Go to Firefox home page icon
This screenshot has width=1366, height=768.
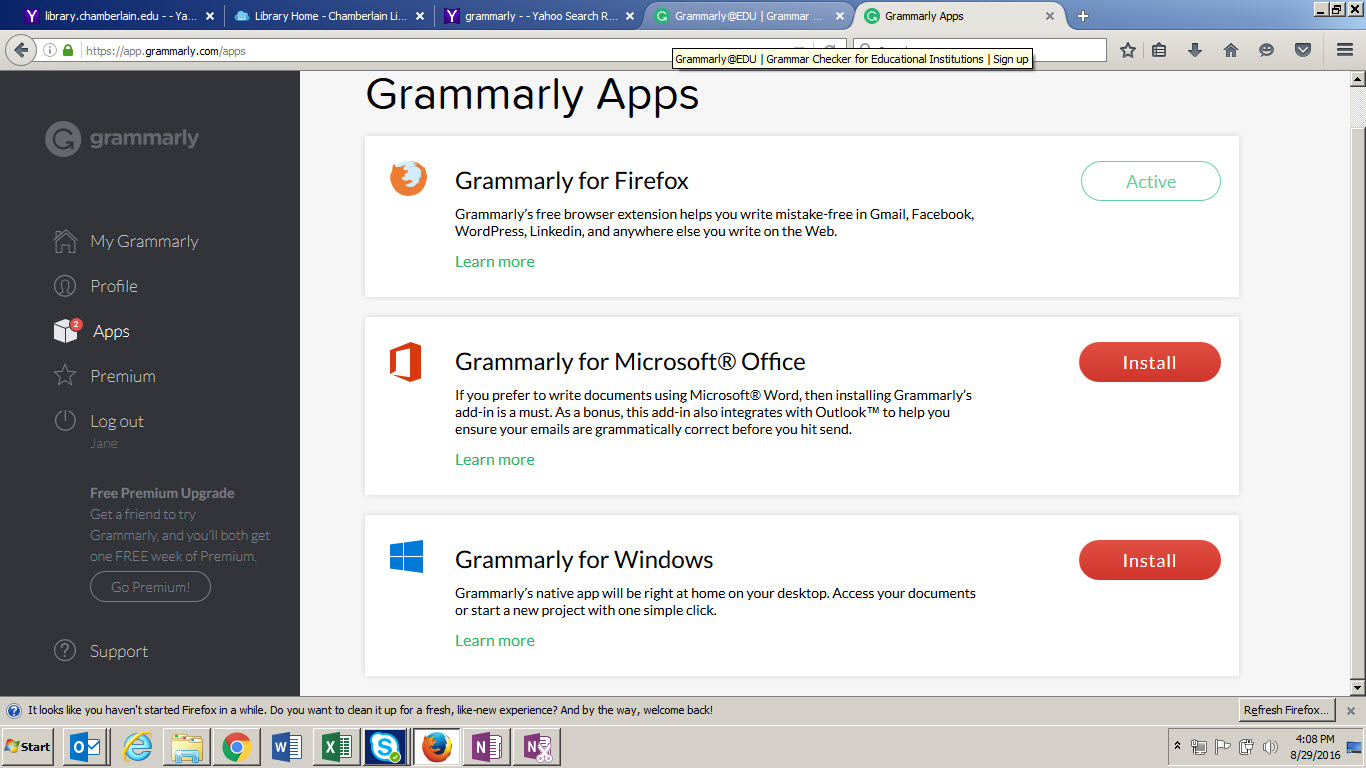pyautogui.click(x=1231, y=50)
